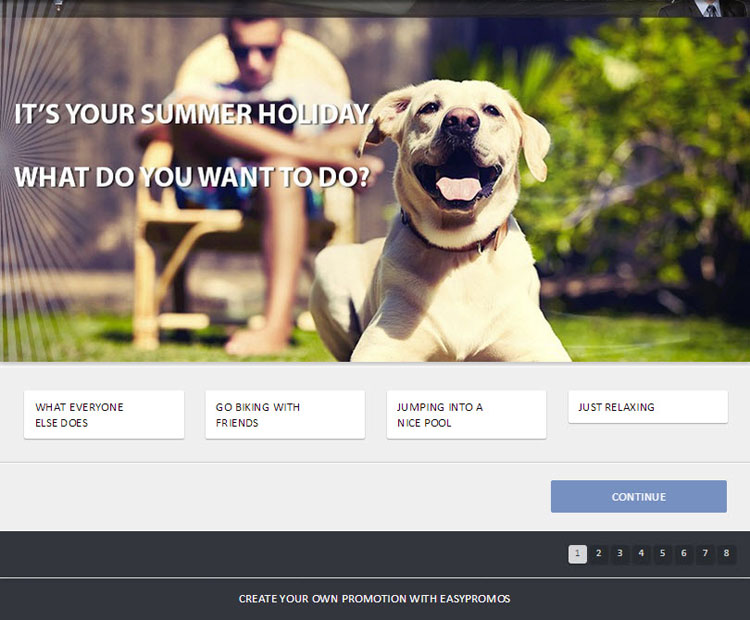Jump to question page 2
Screen dimensions: 750x620
pyautogui.click(x=598, y=554)
